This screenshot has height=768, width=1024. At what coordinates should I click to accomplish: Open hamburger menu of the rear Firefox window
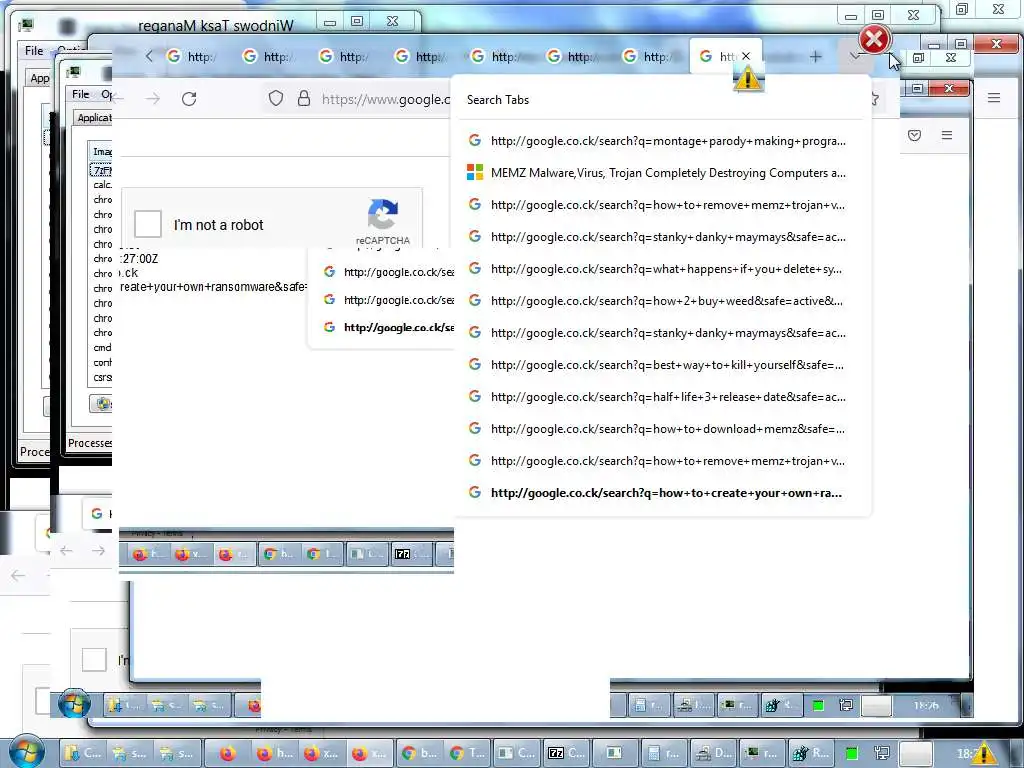click(x=994, y=98)
